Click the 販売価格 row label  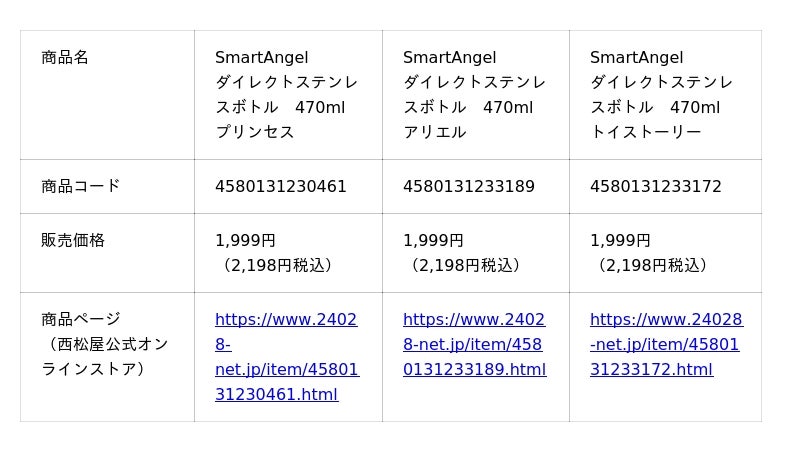point(73,240)
